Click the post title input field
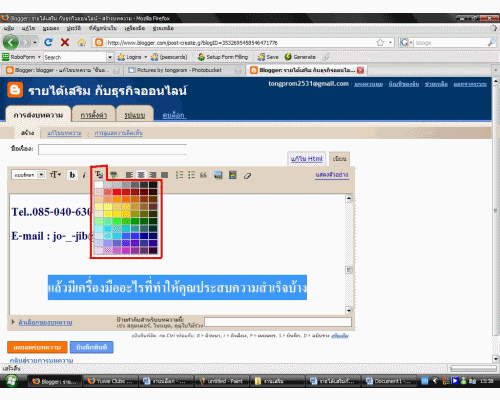 [112, 150]
